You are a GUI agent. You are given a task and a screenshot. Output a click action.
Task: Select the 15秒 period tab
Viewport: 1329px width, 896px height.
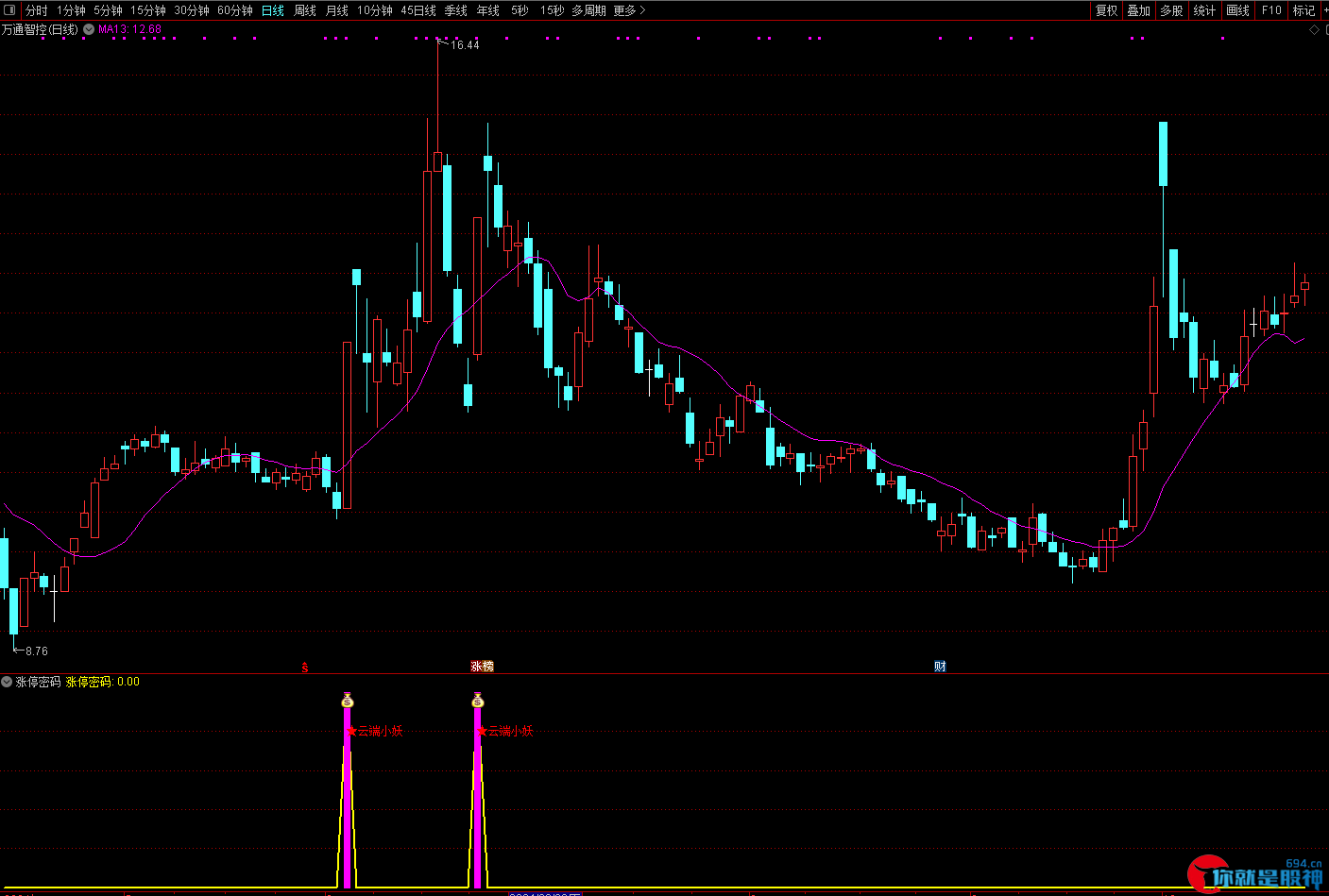pyautogui.click(x=553, y=10)
